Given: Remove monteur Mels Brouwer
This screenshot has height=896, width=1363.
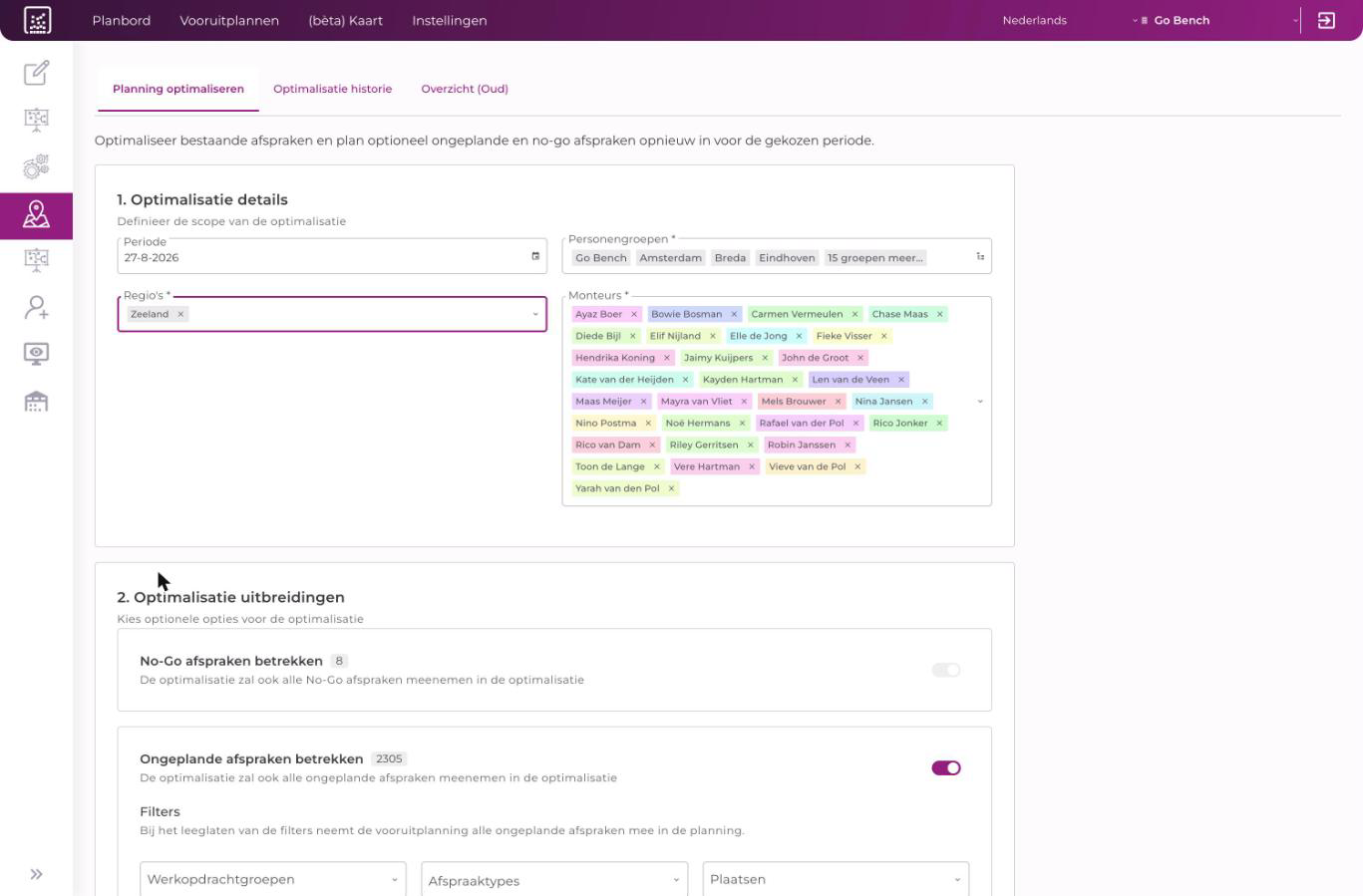Looking at the screenshot, I should 838,402.
